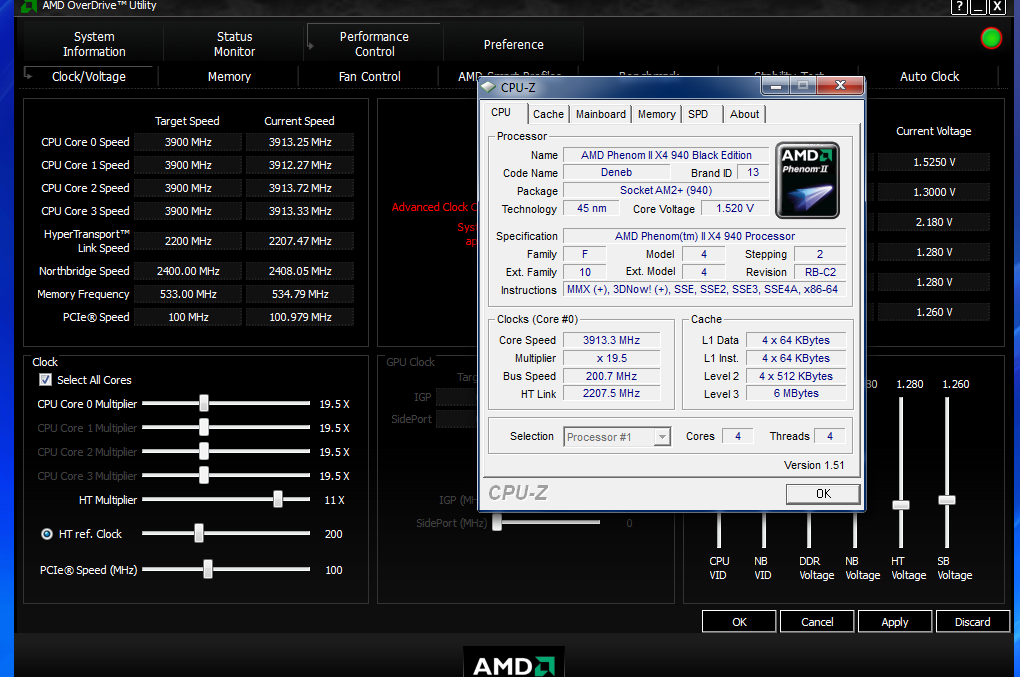Open the Auto Clock sub-tab

tap(930, 76)
